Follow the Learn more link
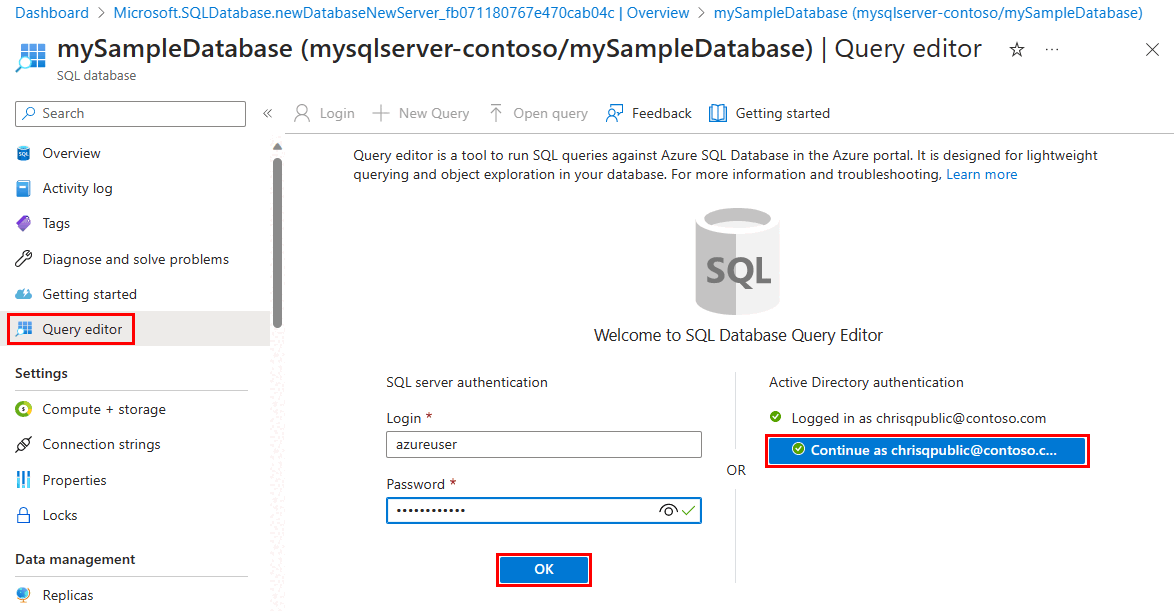The width and height of the screenshot is (1174, 611). pos(981,174)
